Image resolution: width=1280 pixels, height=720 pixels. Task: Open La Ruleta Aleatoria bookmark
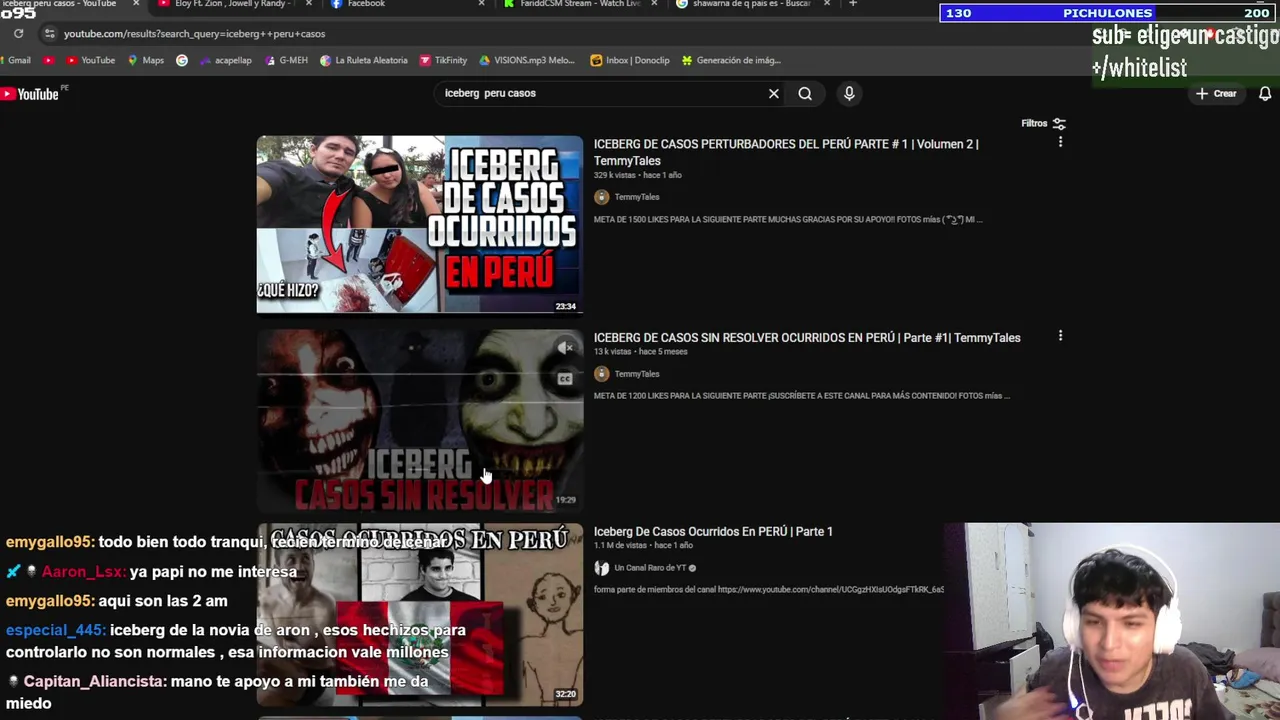click(x=364, y=60)
